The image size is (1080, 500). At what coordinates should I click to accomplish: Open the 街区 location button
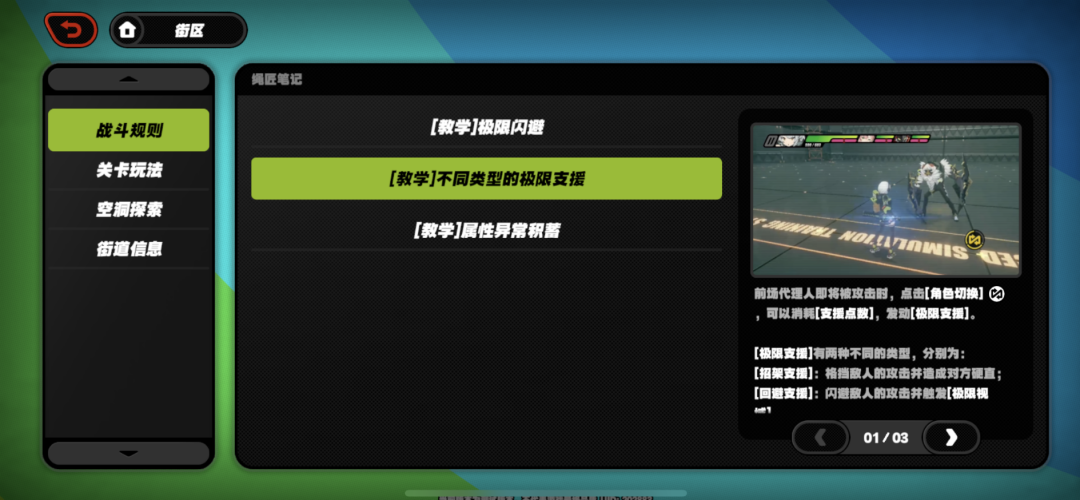178,30
